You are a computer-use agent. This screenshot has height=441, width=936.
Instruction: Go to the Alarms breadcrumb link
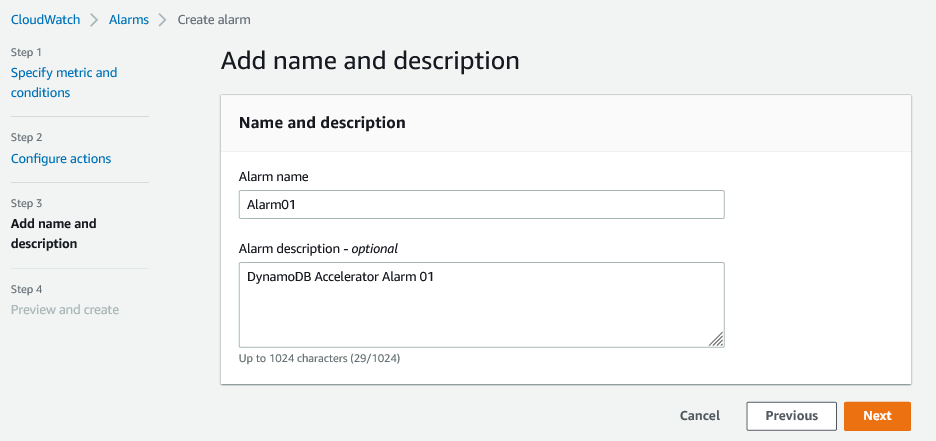tap(129, 19)
